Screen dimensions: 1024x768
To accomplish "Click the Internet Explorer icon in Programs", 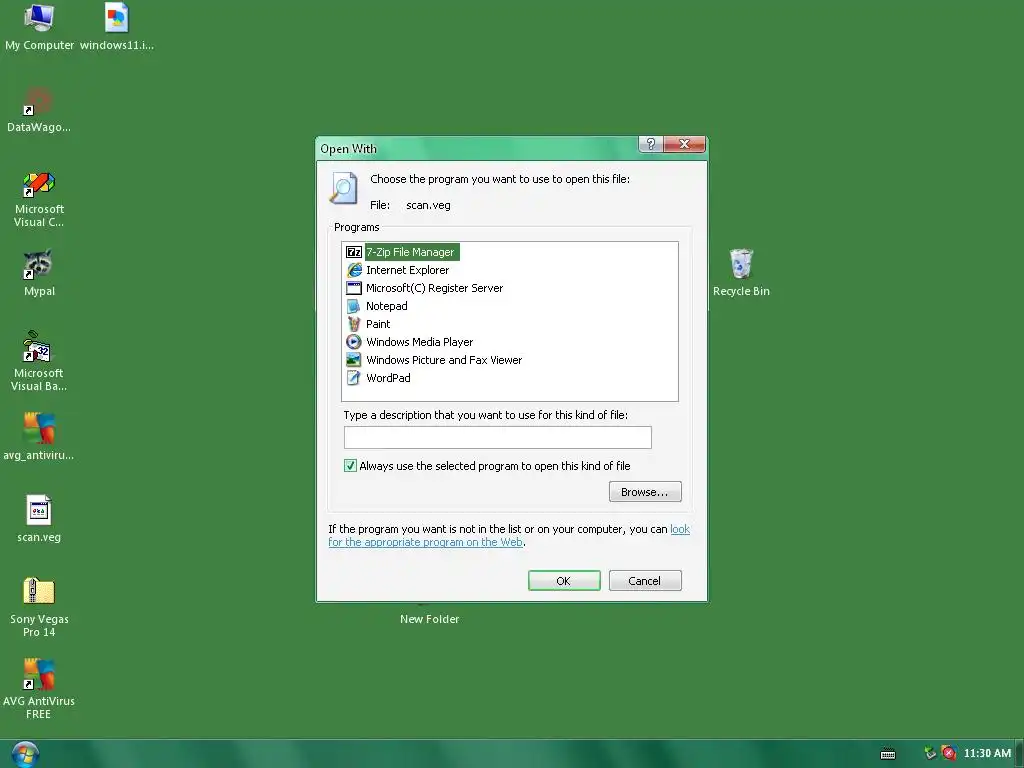I will tap(353, 270).
